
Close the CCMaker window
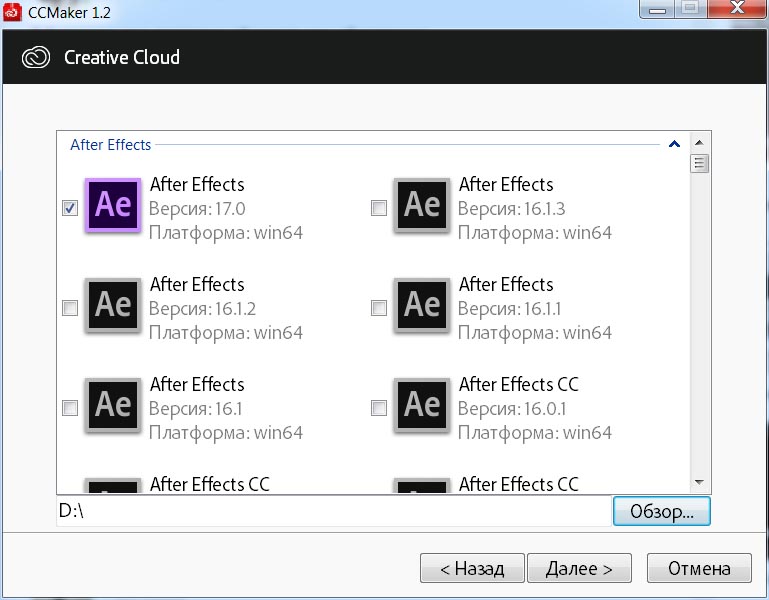(737, 8)
